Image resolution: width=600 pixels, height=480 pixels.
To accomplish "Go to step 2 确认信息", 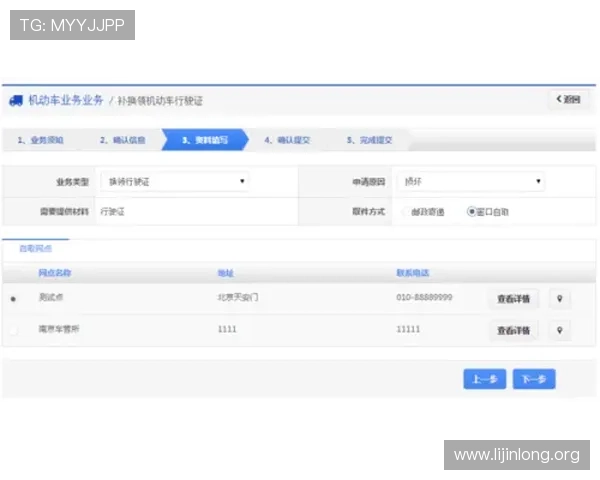I will pos(122,140).
